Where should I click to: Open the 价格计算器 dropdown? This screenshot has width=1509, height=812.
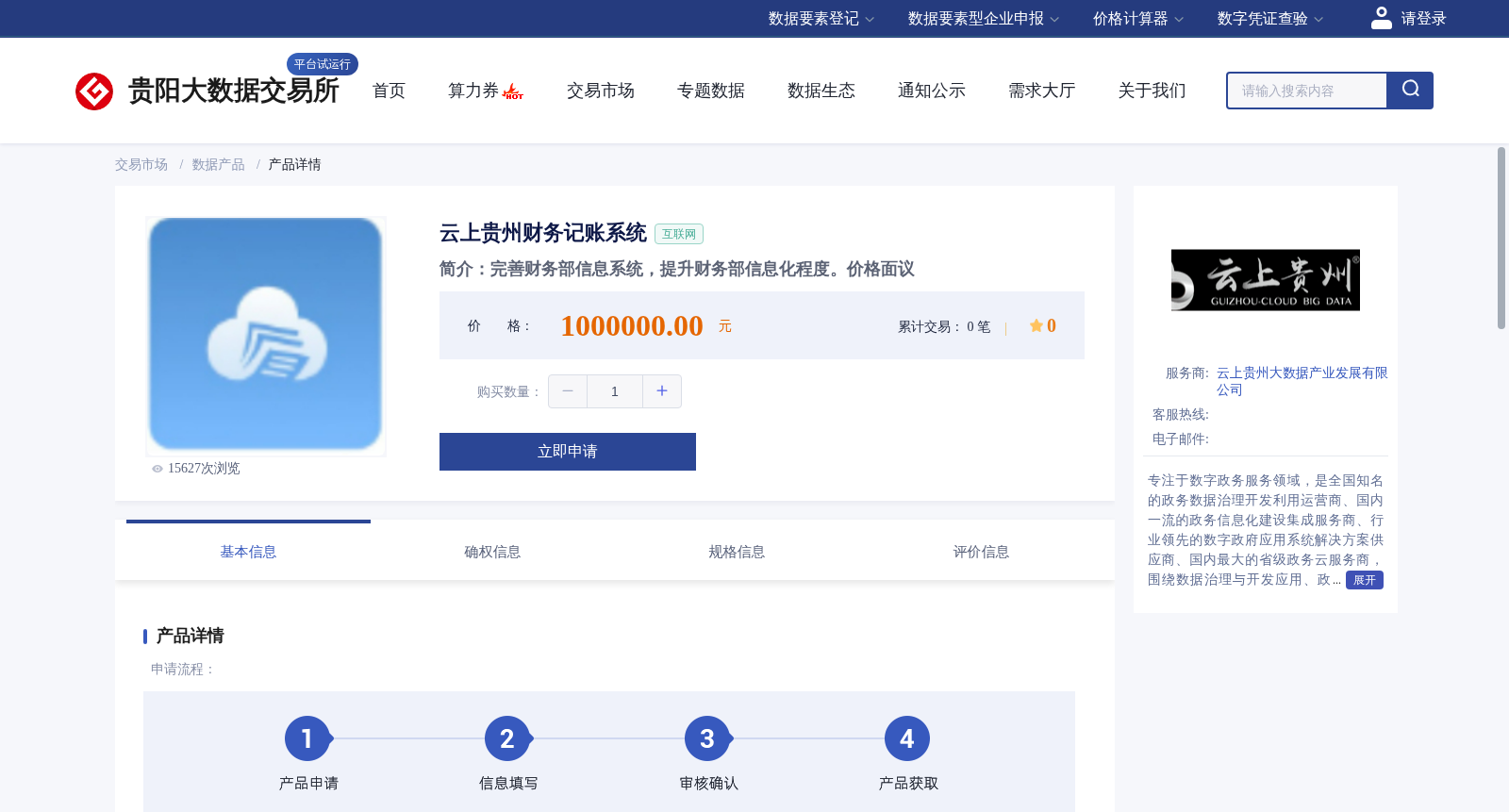pyautogui.click(x=1138, y=19)
